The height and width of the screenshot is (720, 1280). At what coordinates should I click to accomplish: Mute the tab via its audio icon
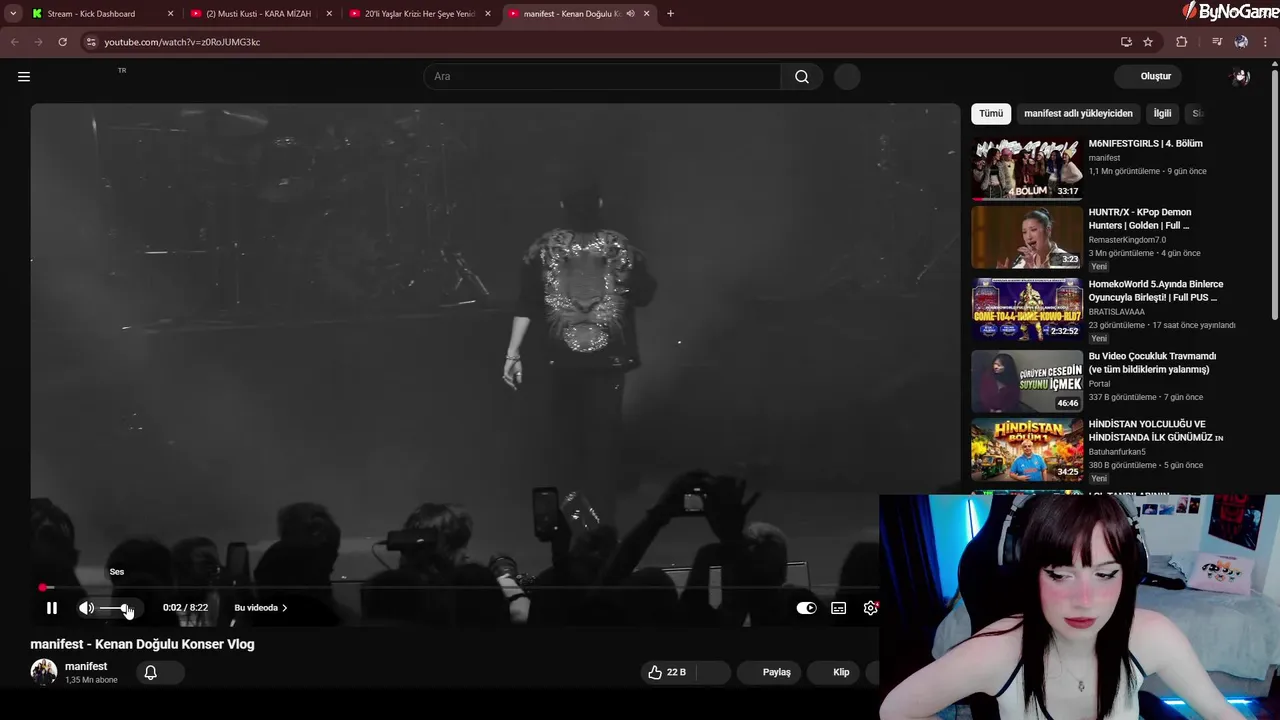pos(630,14)
